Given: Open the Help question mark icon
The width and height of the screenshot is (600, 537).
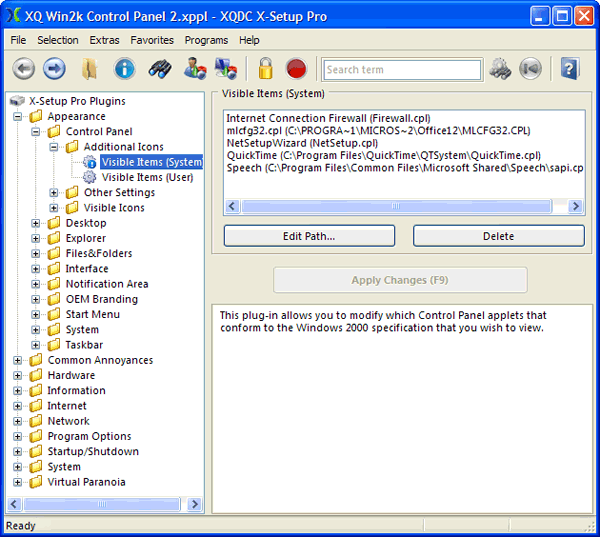Looking at the screenshot, I should click(570, 69).
